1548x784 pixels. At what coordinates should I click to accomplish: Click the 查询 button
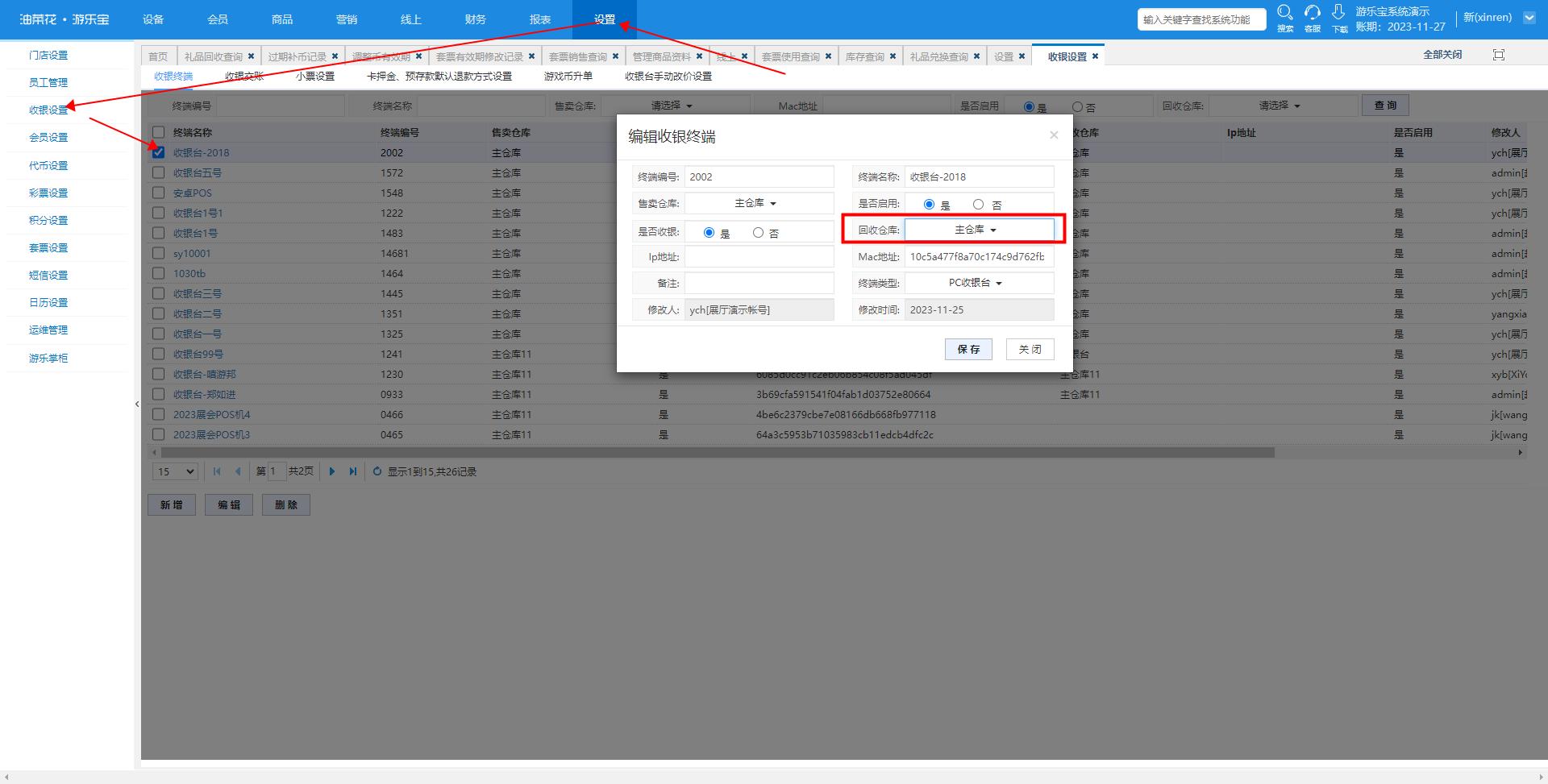coord(1385,106)
